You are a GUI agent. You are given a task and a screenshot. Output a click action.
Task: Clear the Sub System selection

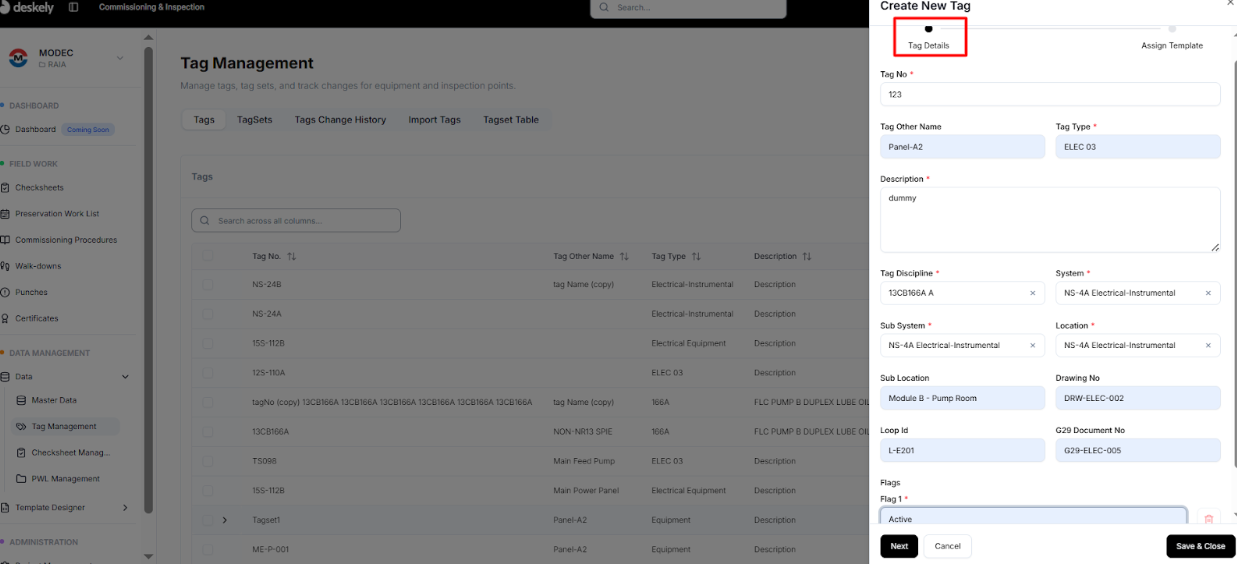(x=1032, y=345)
